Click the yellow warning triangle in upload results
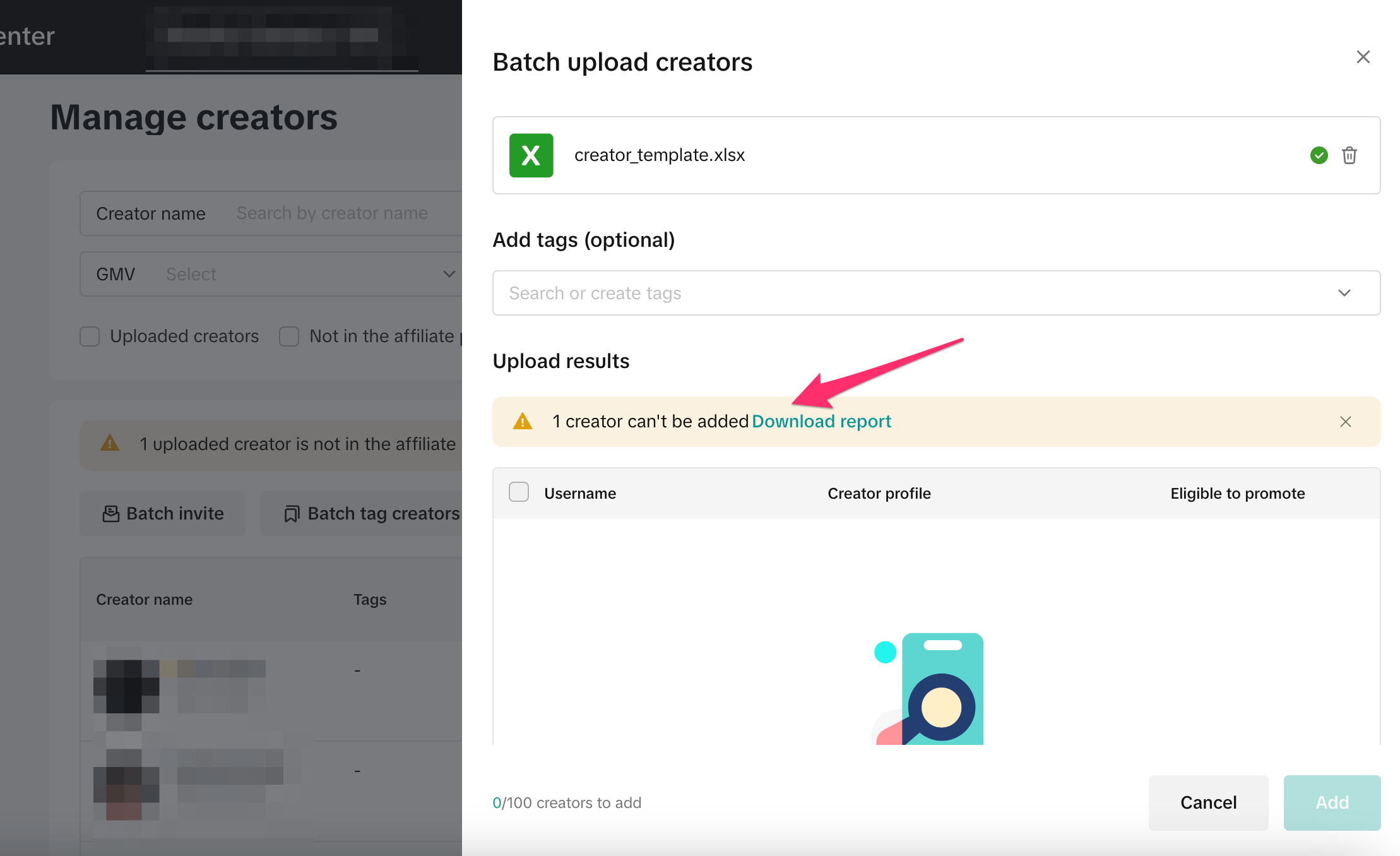Viewport: 1400px width, 856px height. click(x=523, y=422)
